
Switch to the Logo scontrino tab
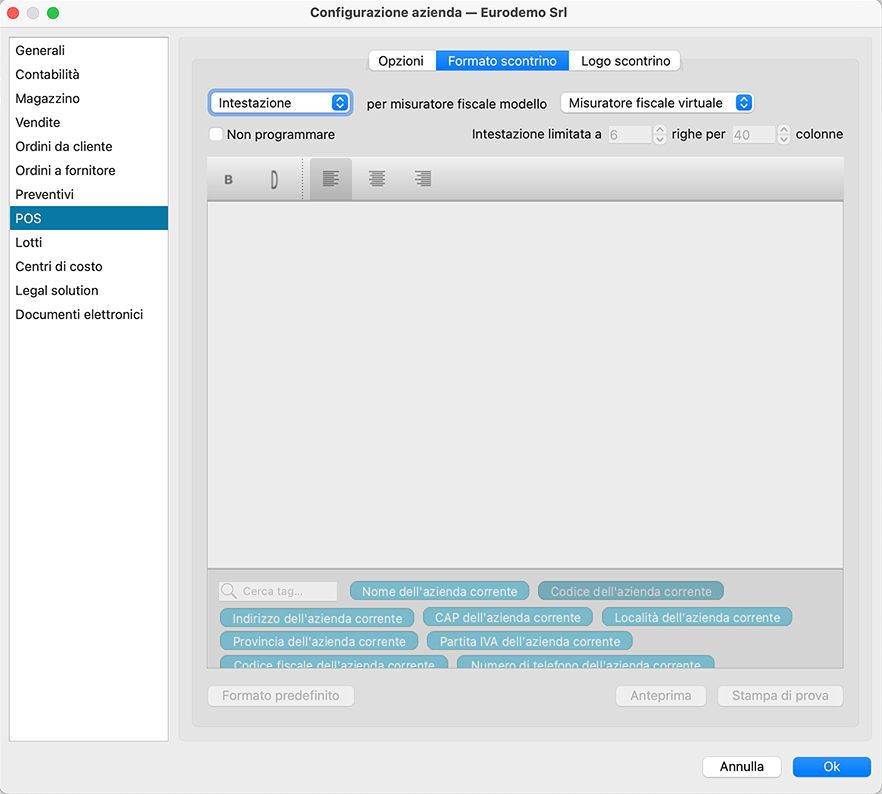coord(625,61)
